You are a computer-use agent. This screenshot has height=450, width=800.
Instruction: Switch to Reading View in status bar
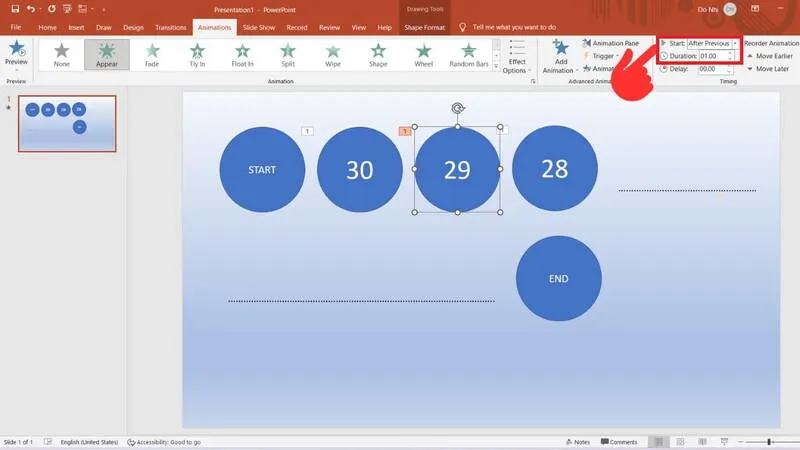click(701, 442)
